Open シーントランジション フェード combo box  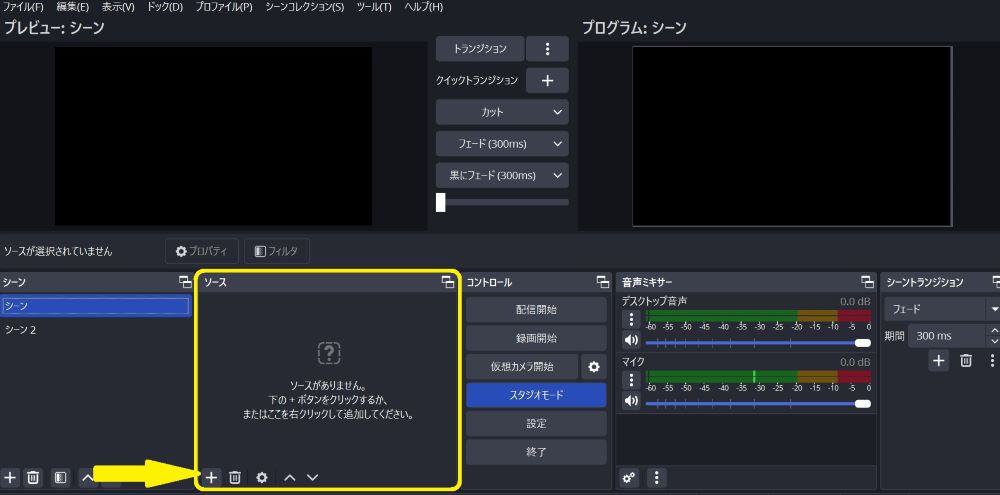tap(941, 309)
